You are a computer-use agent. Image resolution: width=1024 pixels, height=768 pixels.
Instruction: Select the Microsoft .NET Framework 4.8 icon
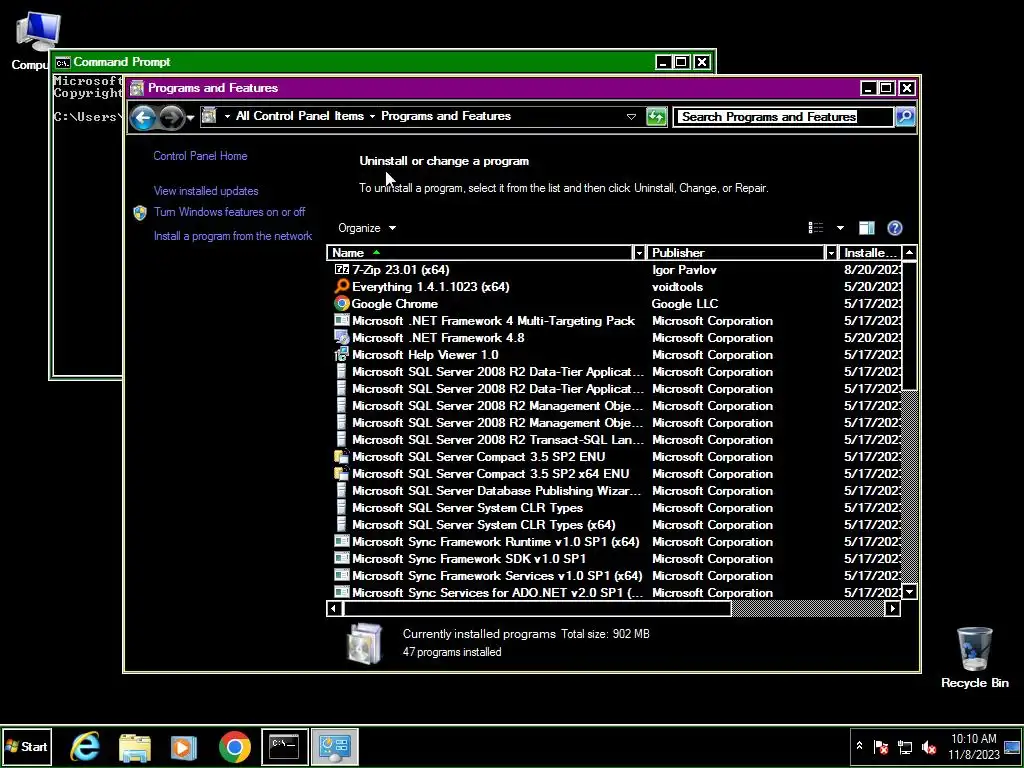coord(342,338)
